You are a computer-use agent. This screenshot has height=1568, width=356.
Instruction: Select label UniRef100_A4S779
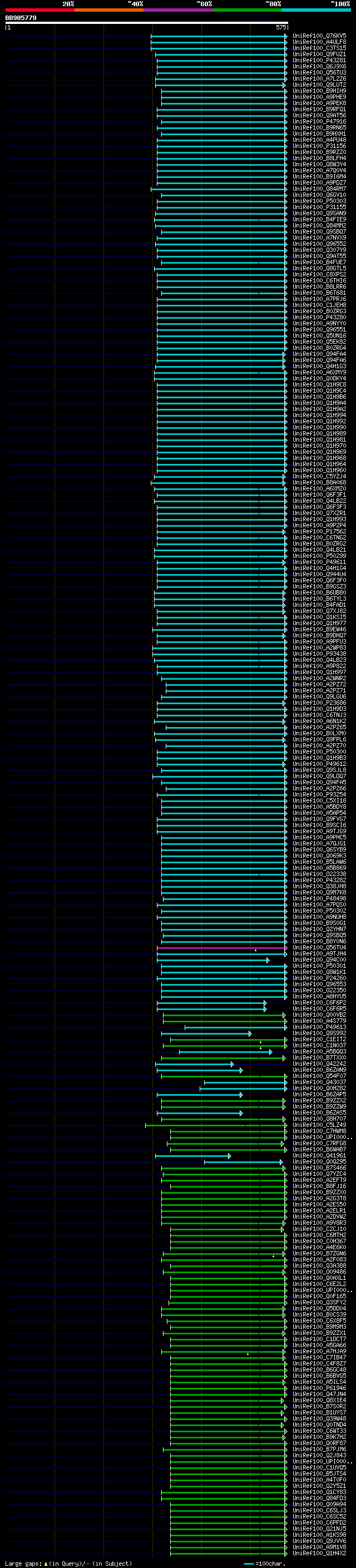coord(319,1021)
